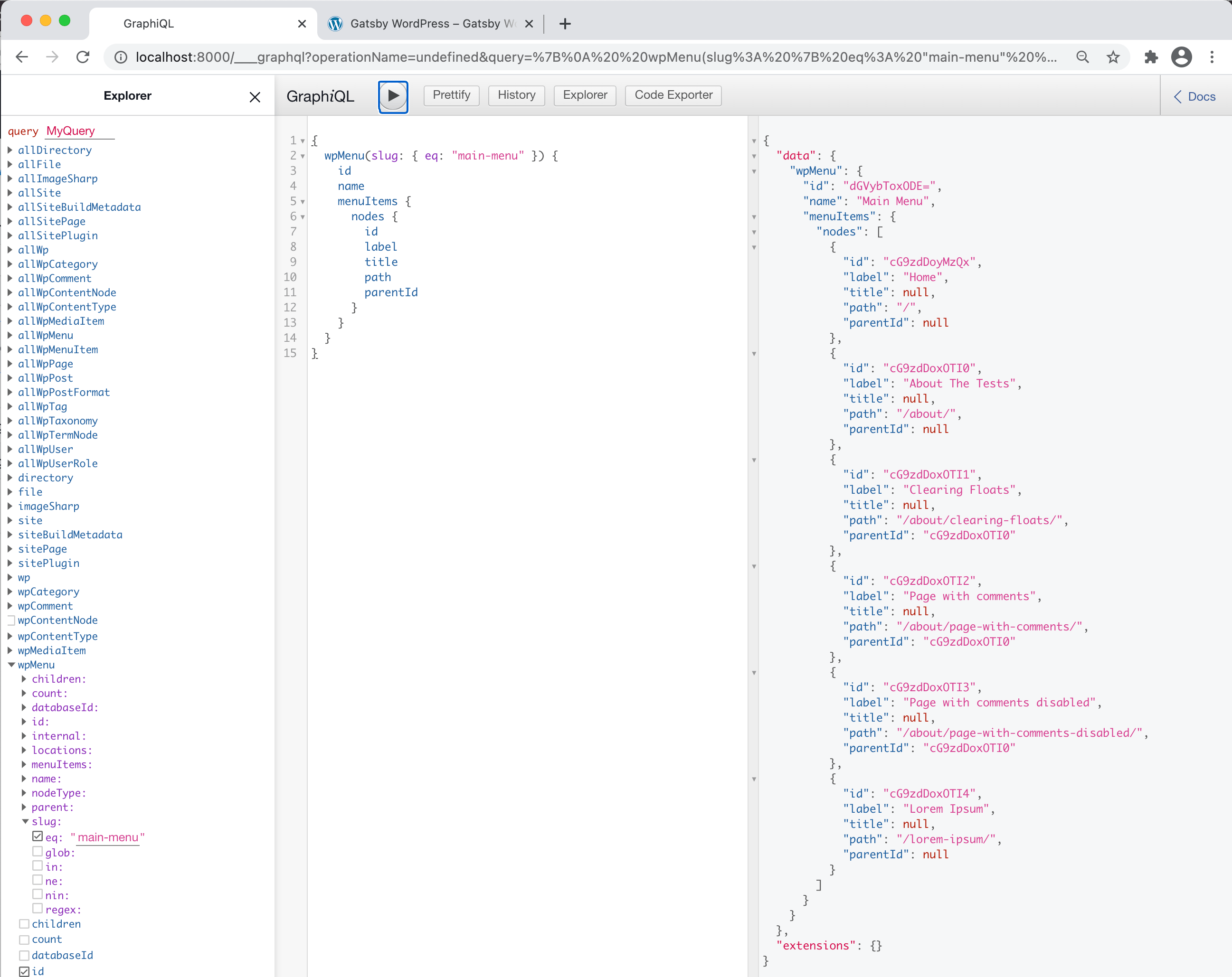Go forward in browser history

[52, 56]
